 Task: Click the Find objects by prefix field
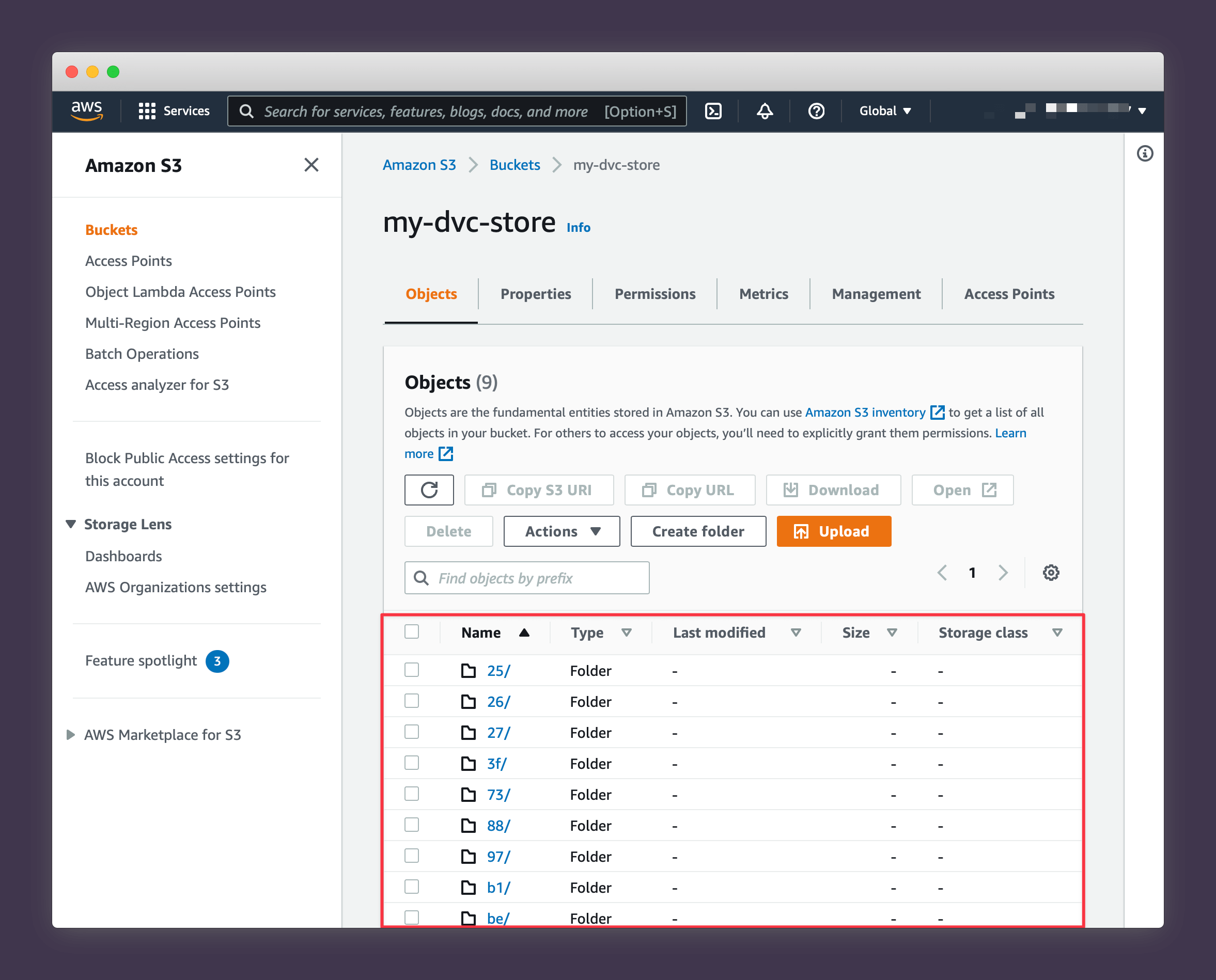527,578
